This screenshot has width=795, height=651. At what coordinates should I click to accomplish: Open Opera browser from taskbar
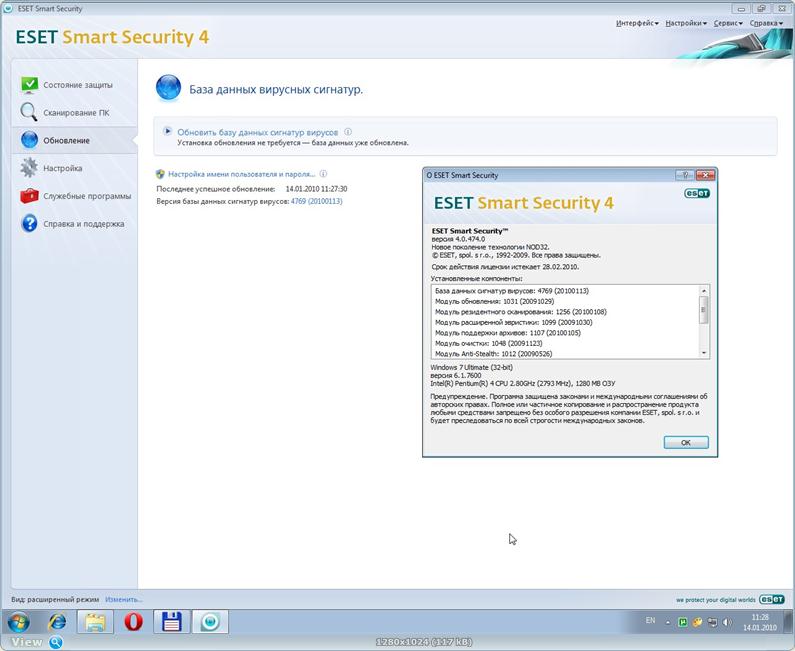133,622
